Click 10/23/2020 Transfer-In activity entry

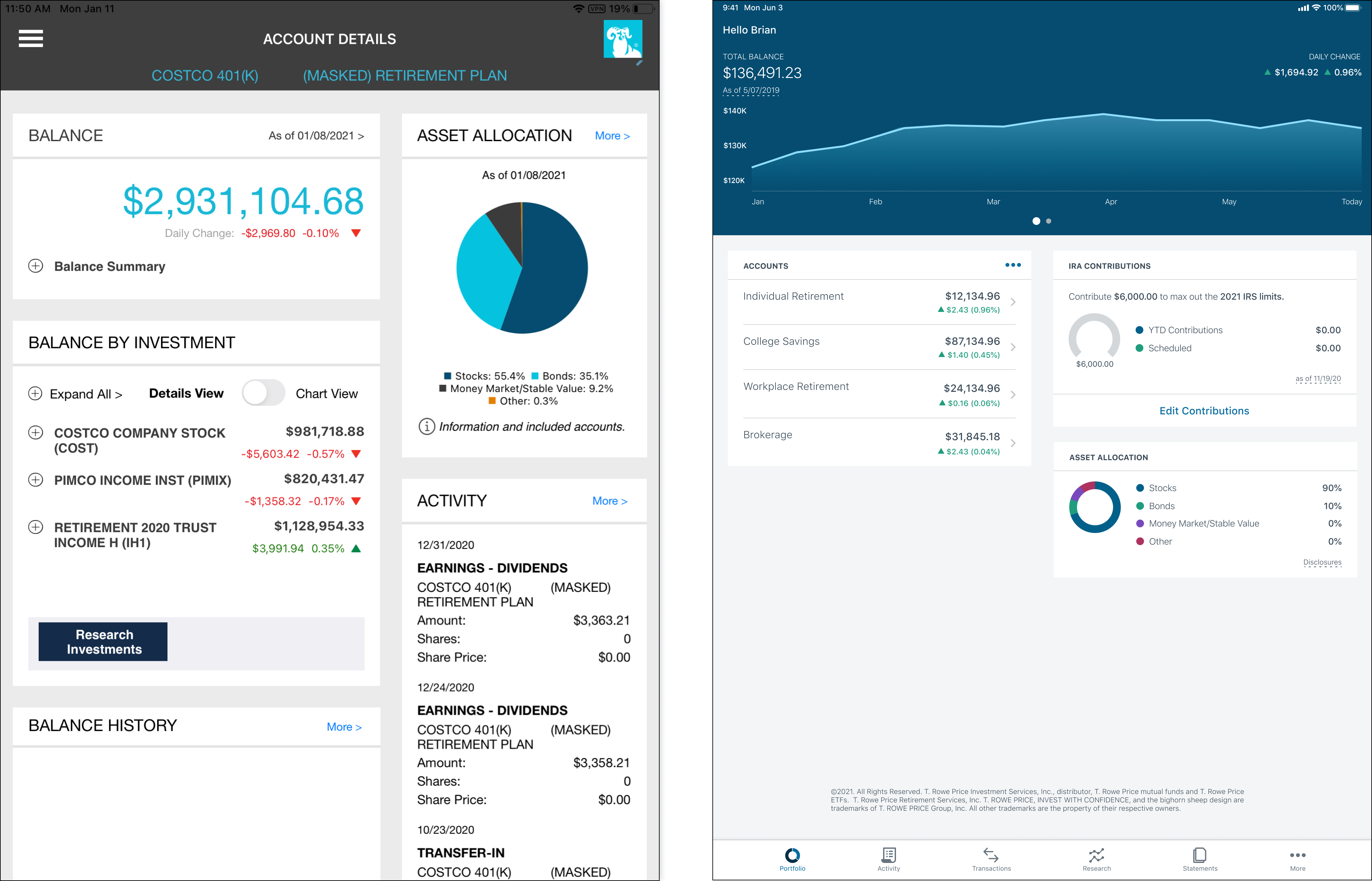(x=524, y=851)
